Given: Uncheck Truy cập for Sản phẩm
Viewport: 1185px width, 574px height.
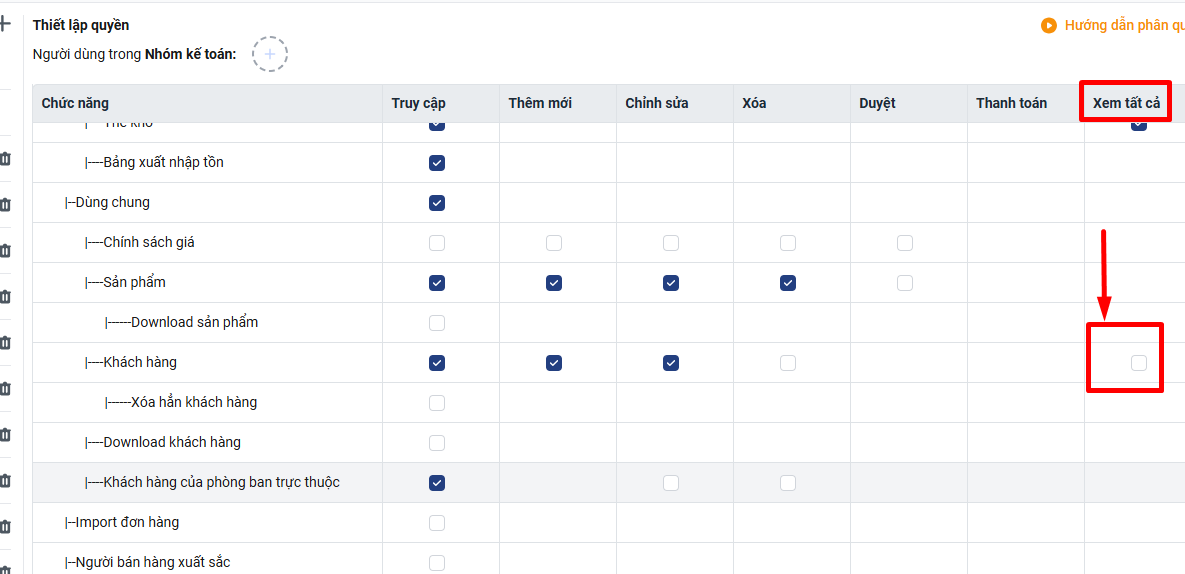Looking at the screenshot, I should pos(437,283).
